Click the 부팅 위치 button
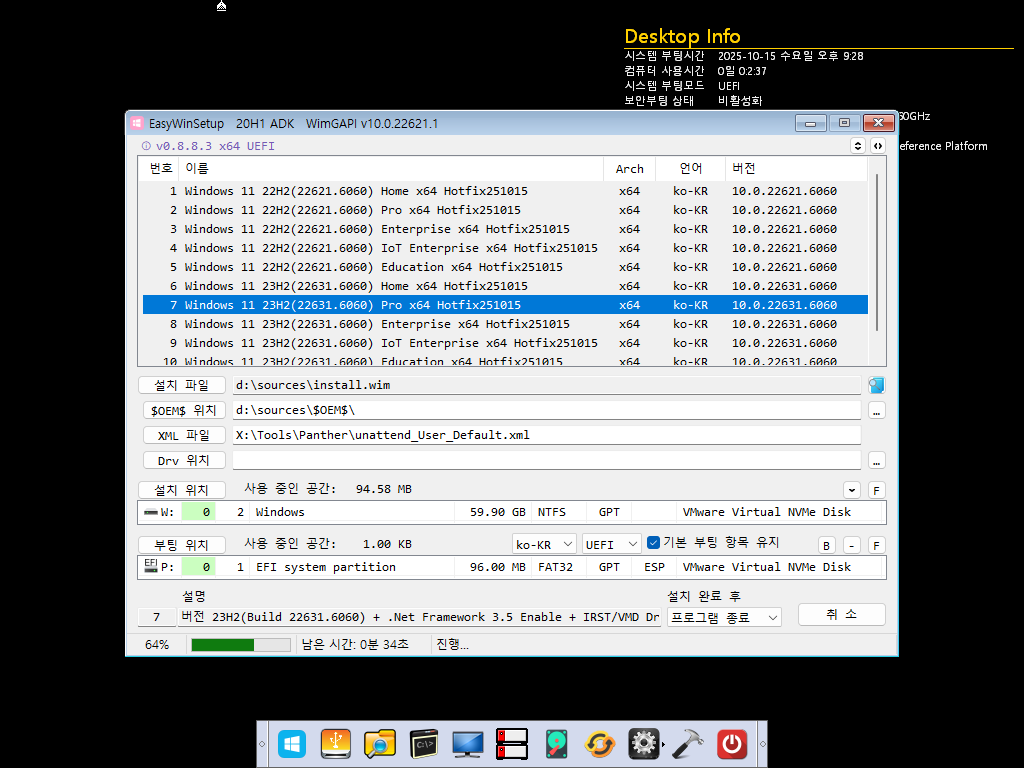This screenshot has height=768, width=1024. 182,545
